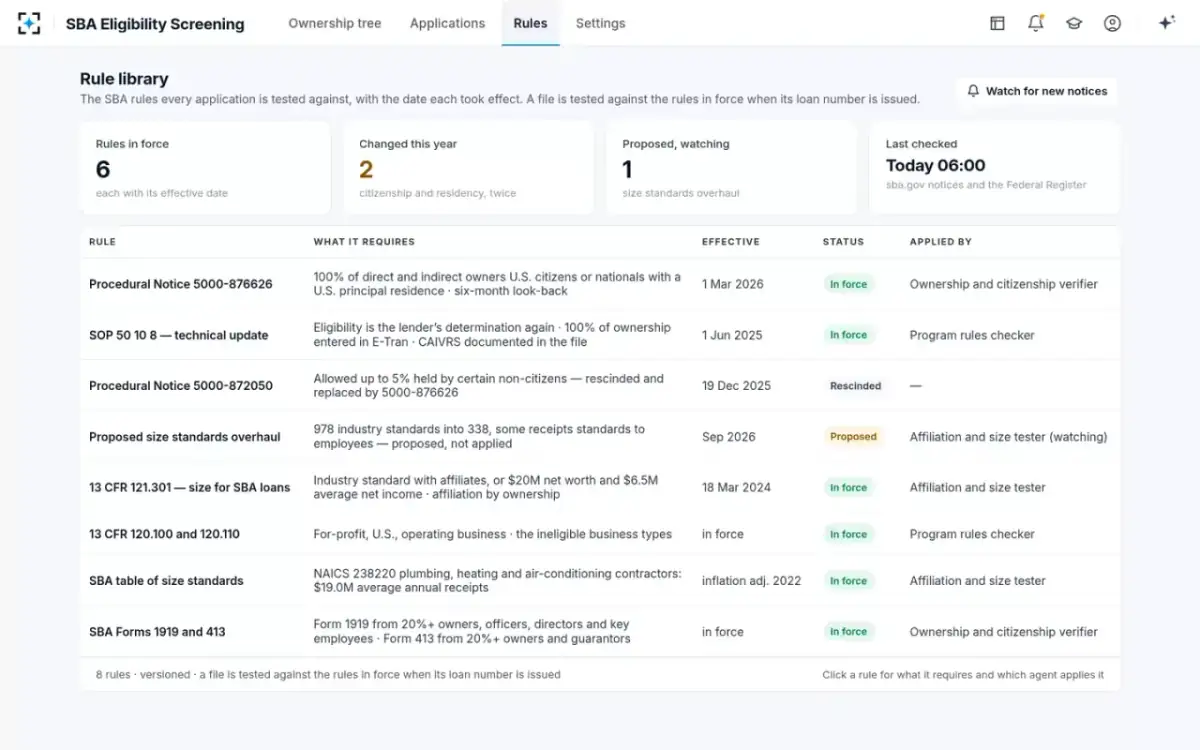
Task: Click the Proposed status badge
Action: pos(853,437)
